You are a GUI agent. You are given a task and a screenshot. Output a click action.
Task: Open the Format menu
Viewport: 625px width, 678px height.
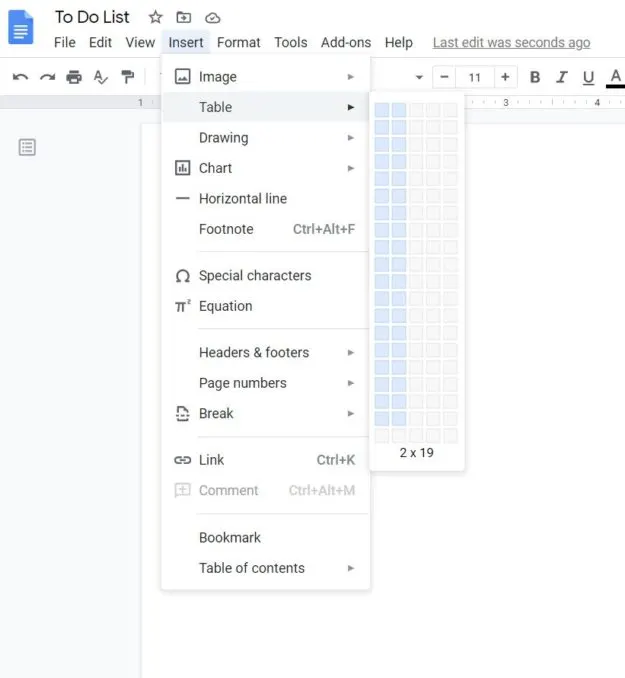pyautogui.click(x=238, y=42)
